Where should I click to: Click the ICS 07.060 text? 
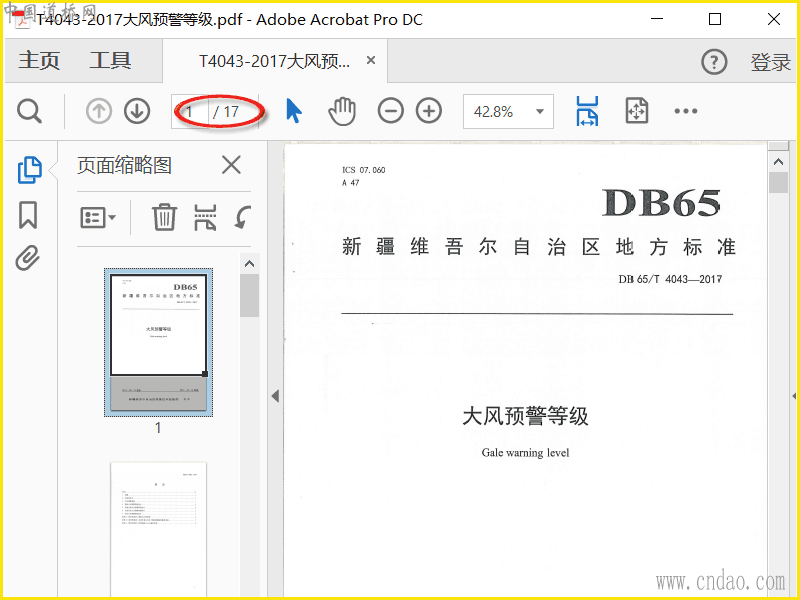coord(363,170)
